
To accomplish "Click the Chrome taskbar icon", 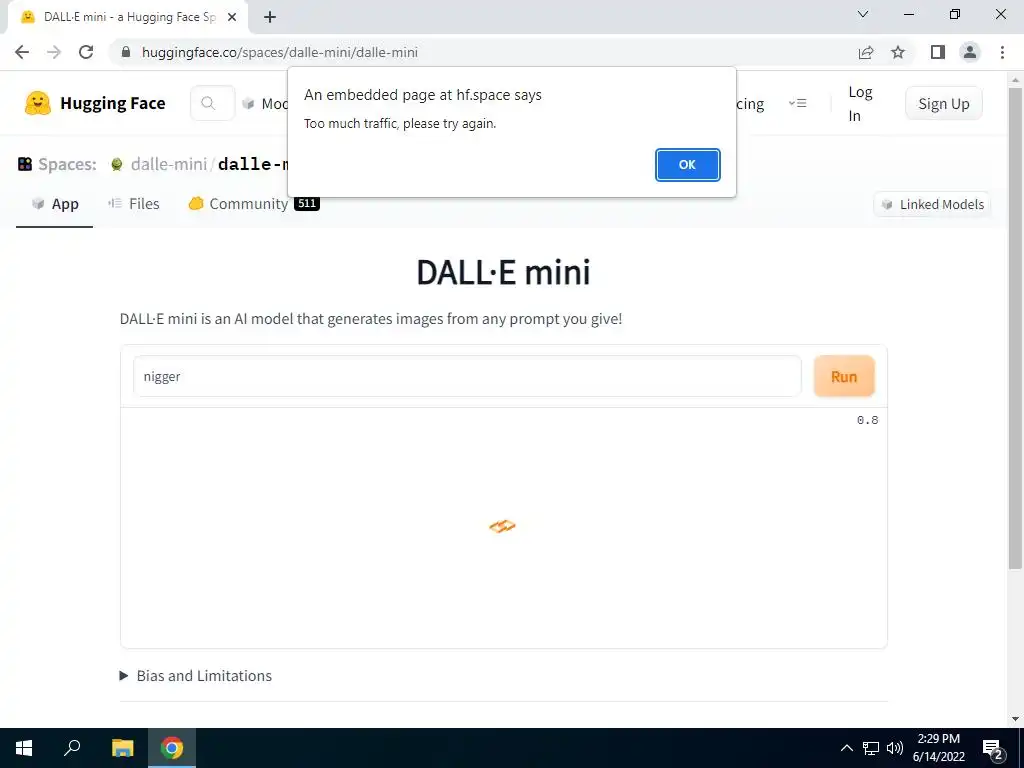I will click(x=172, y=748).
